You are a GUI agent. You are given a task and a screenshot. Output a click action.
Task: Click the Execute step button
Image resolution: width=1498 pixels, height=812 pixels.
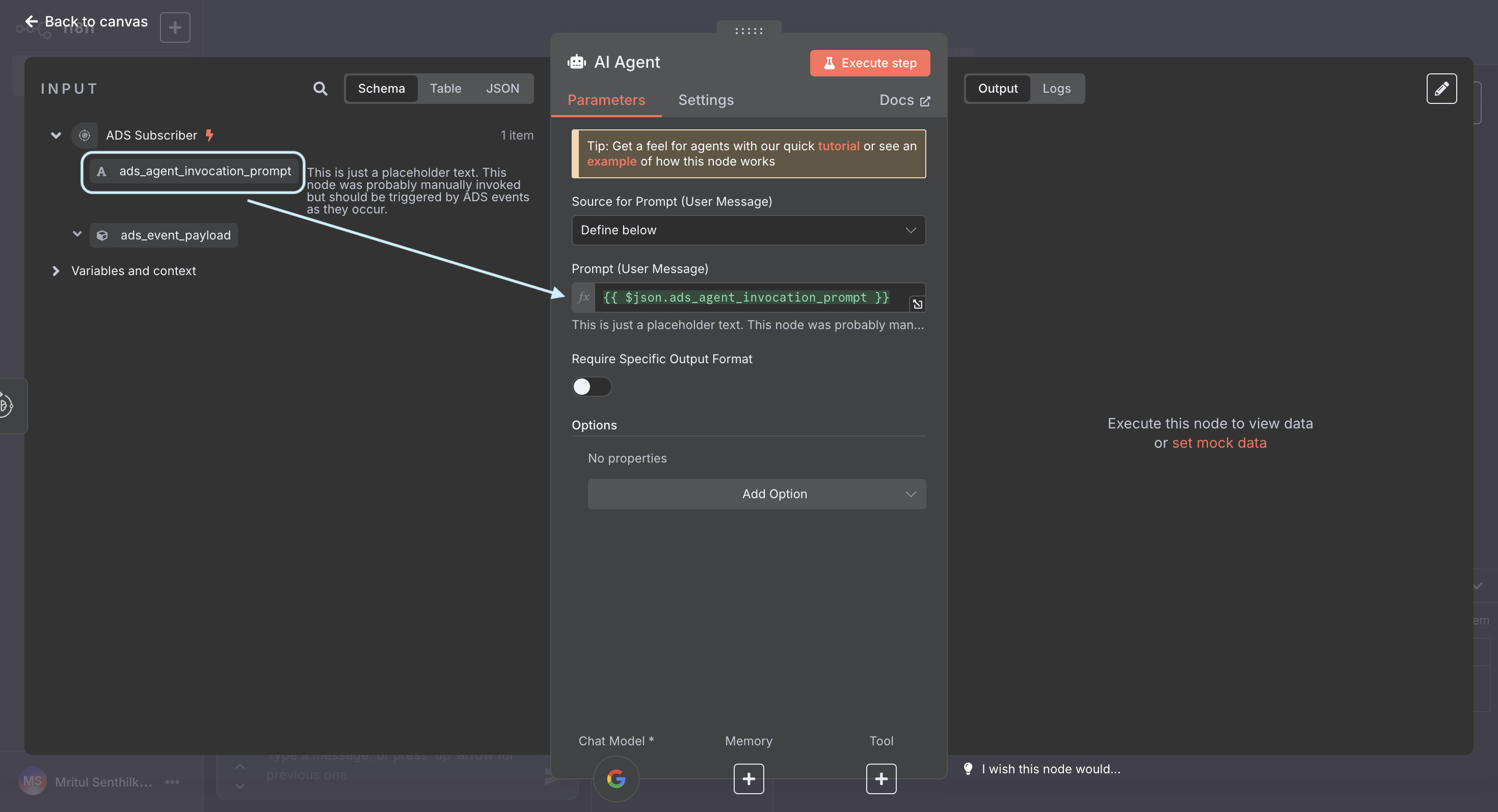pyautogui.click(x=869, y=63)
